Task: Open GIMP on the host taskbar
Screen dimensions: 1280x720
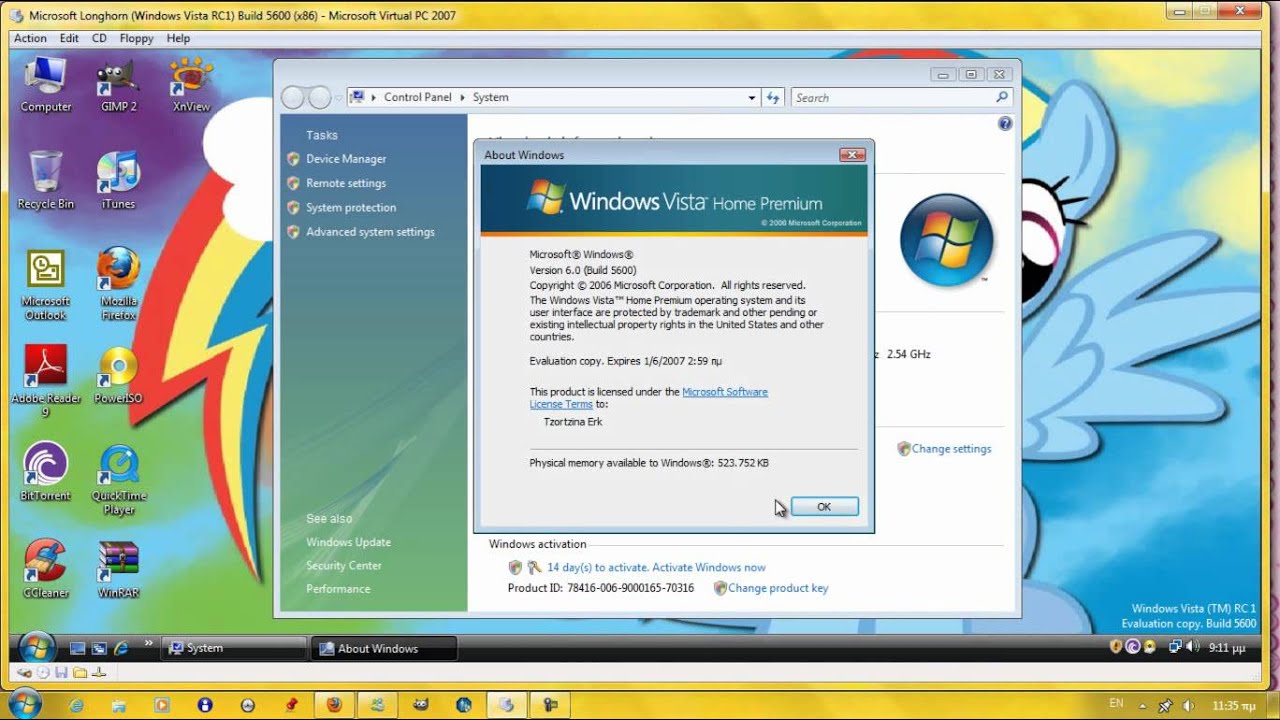Action: click(421, 704)
